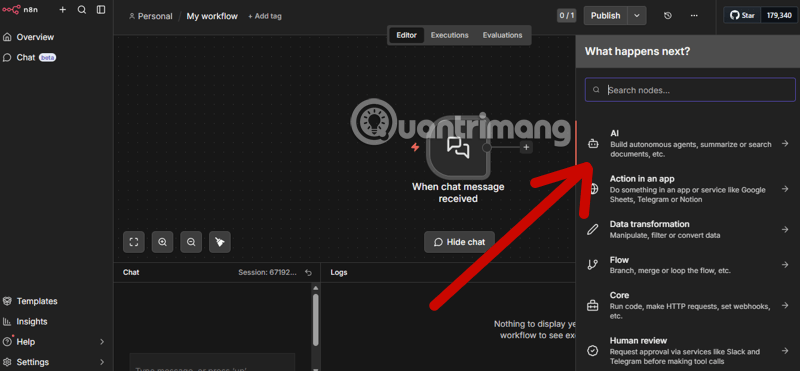Click the AI robot icon
Viewport: 800px width, 371px height.
pyautogui.click(x=592, y=144)
